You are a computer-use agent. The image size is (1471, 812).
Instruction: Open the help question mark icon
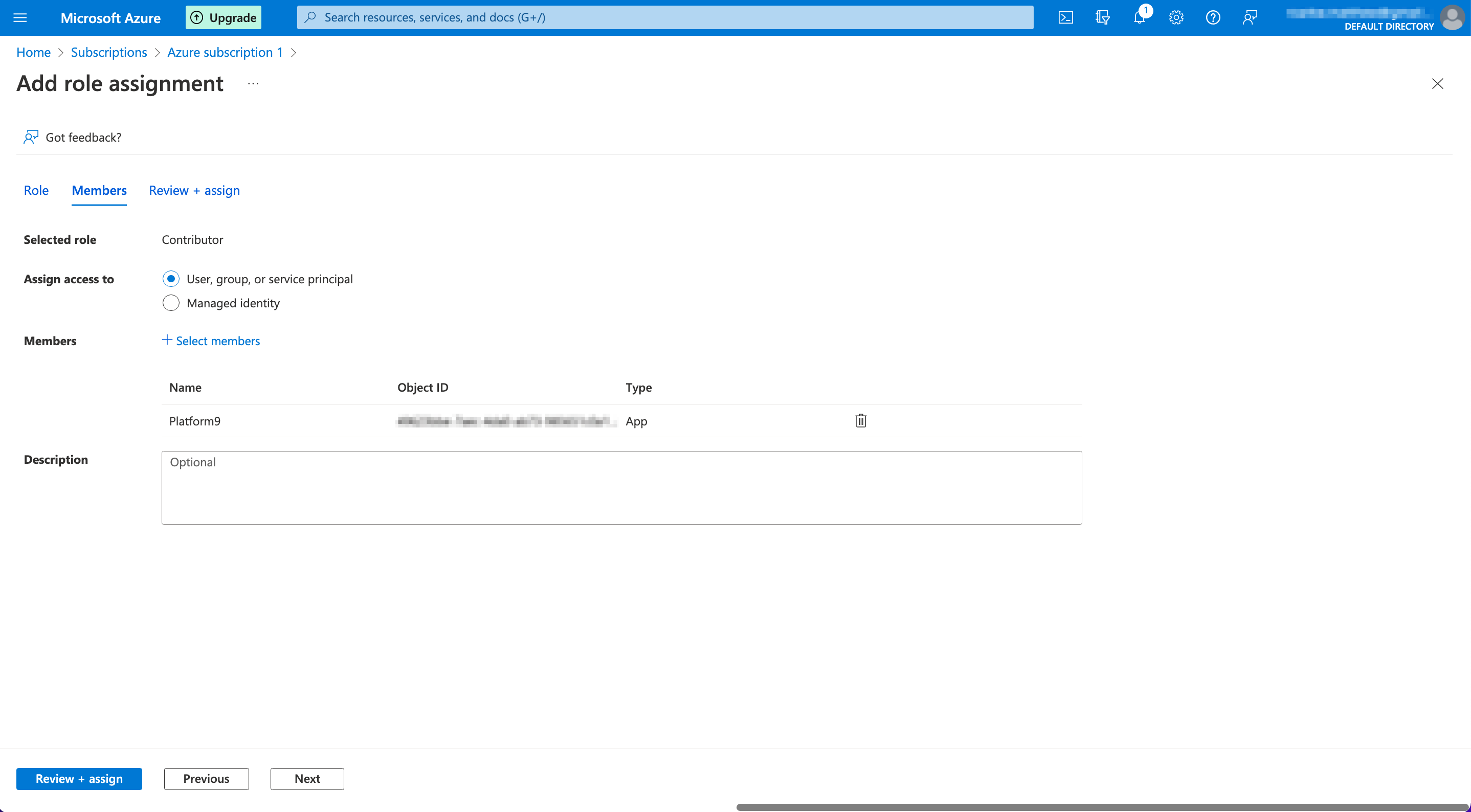1213,18
